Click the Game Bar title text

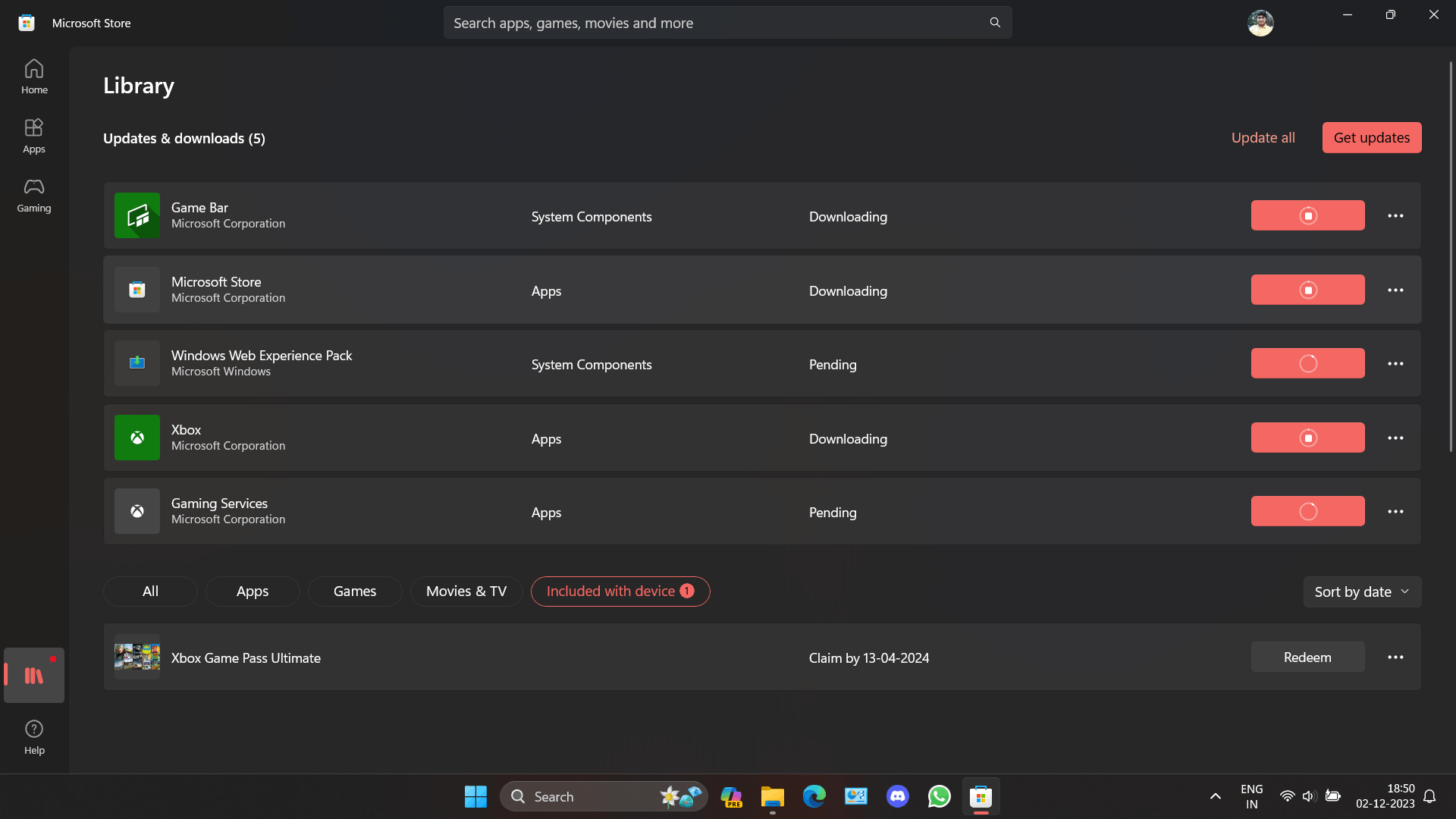199,207
